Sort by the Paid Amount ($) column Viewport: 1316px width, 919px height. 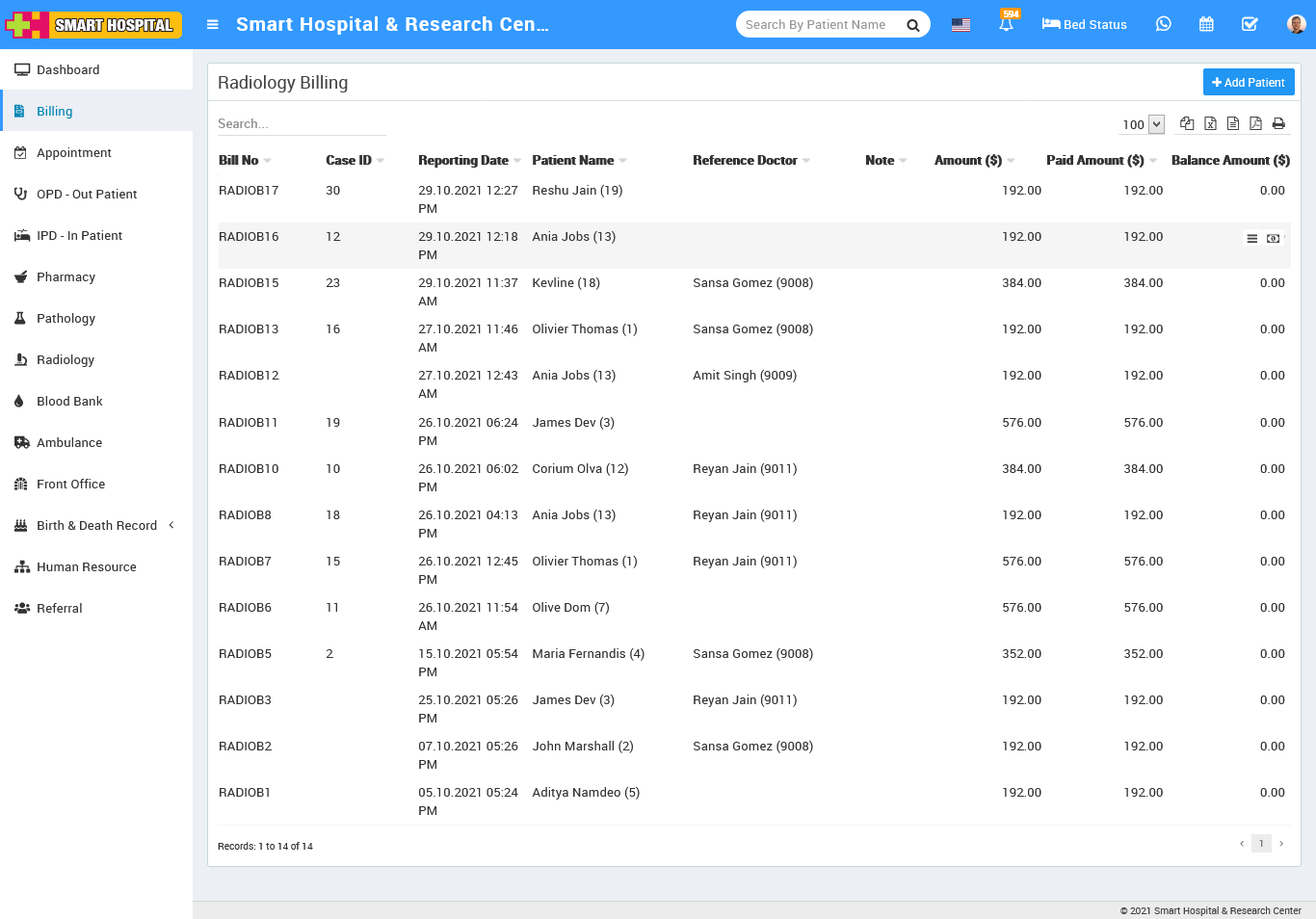1101,161
